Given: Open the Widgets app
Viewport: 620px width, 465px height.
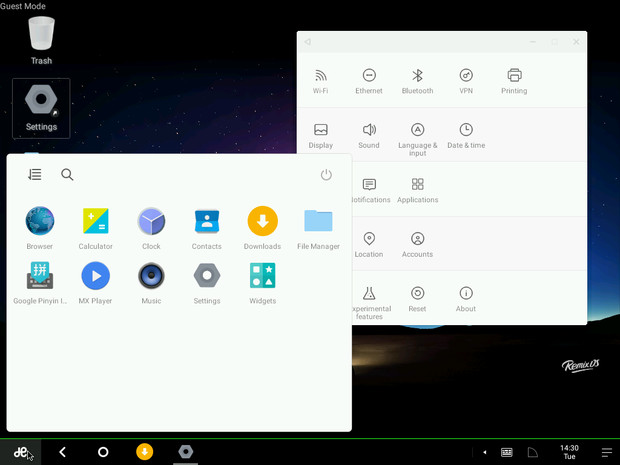Looking at the screenshot, I should tap(262, 275).
